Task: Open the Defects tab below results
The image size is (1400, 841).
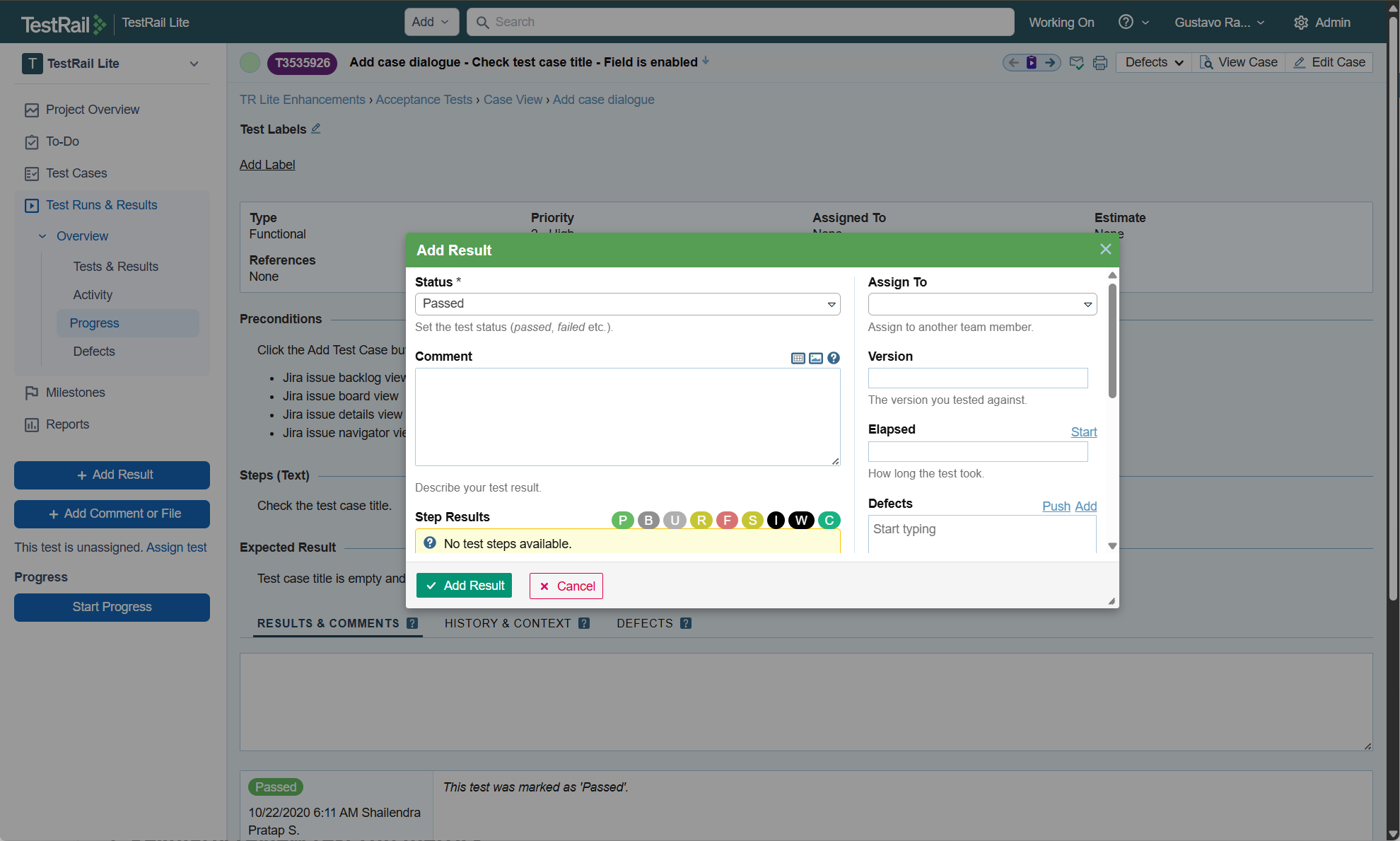Action: point(644,623)
